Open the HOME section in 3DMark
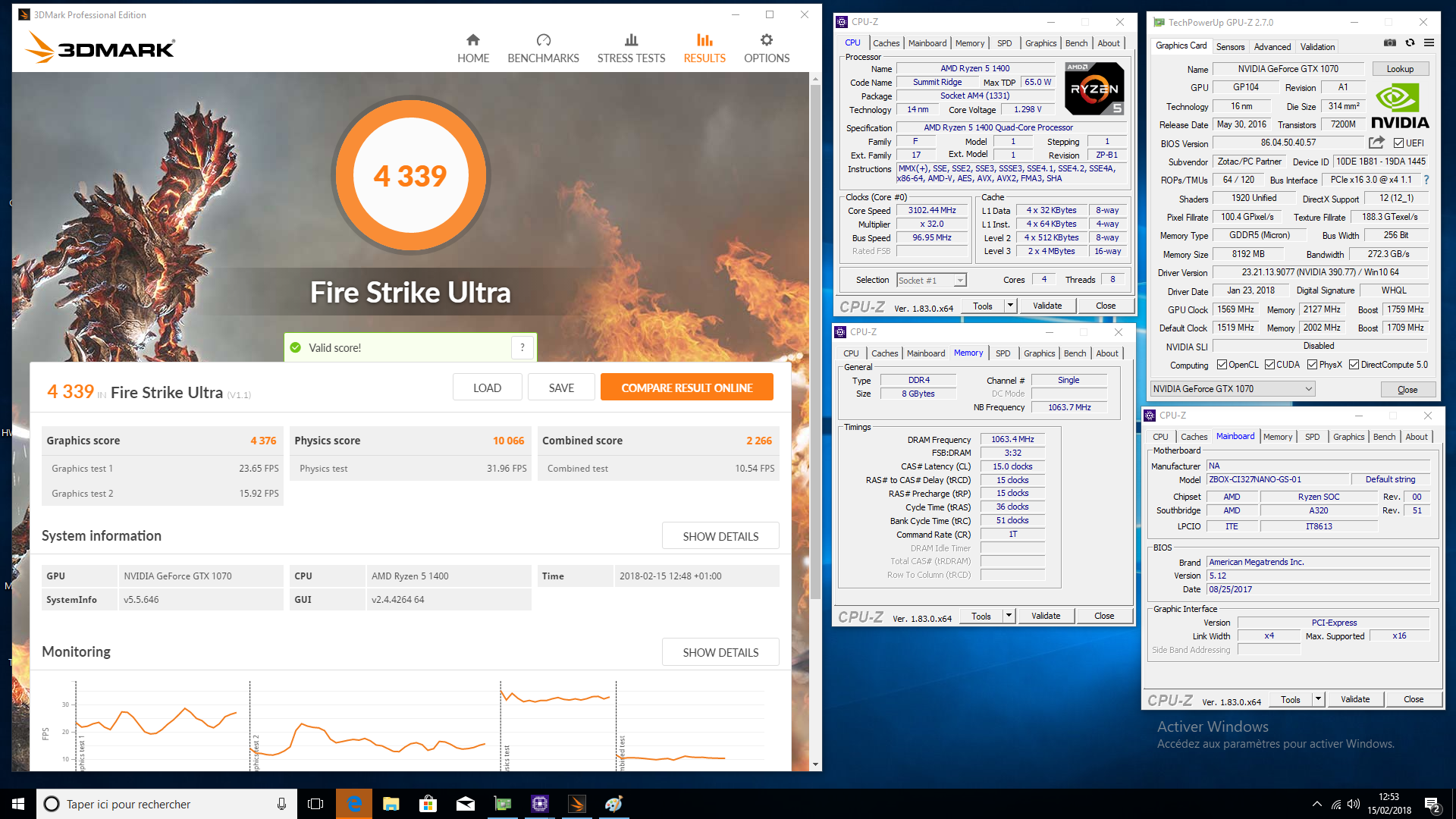Viewport: 1456px width, 819px height. [472, 49]
